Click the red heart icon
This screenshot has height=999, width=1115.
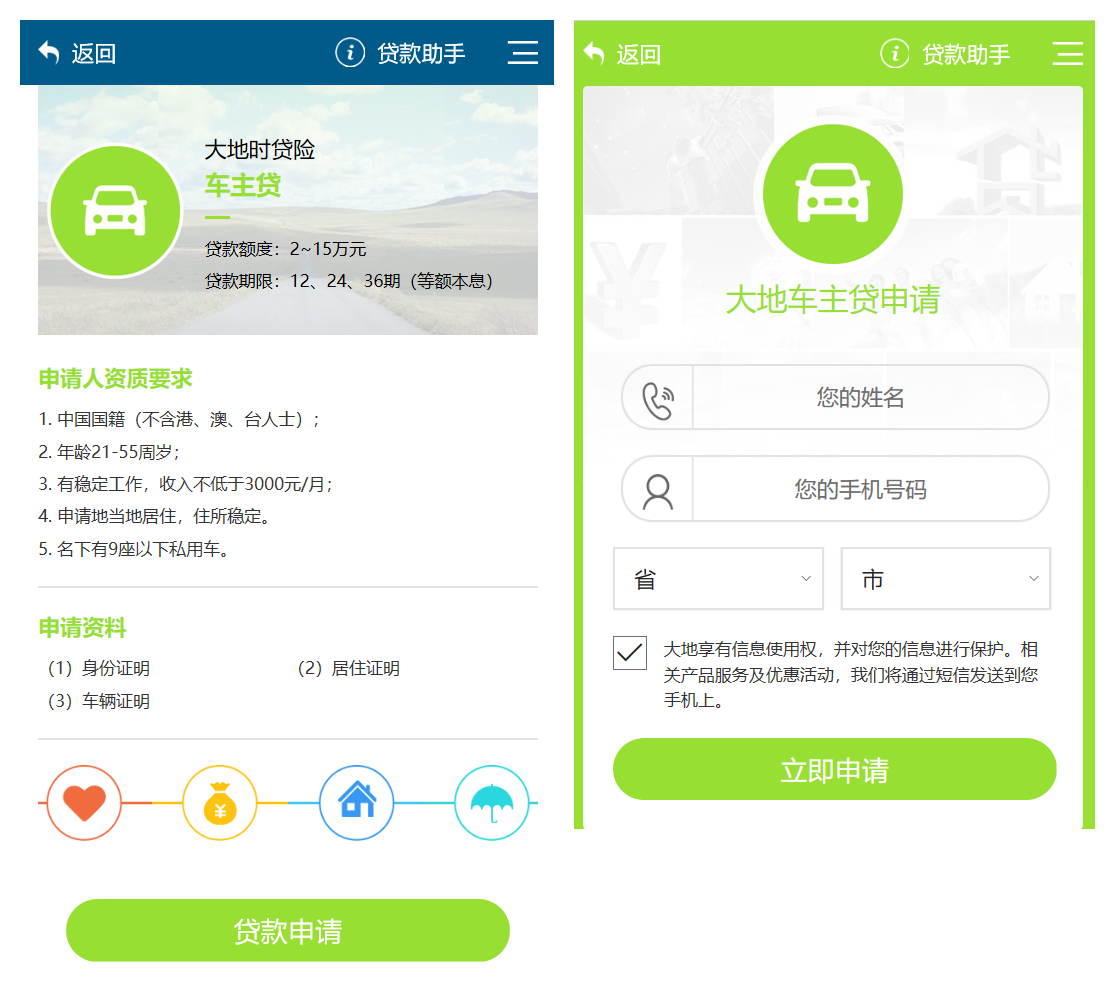84,803
